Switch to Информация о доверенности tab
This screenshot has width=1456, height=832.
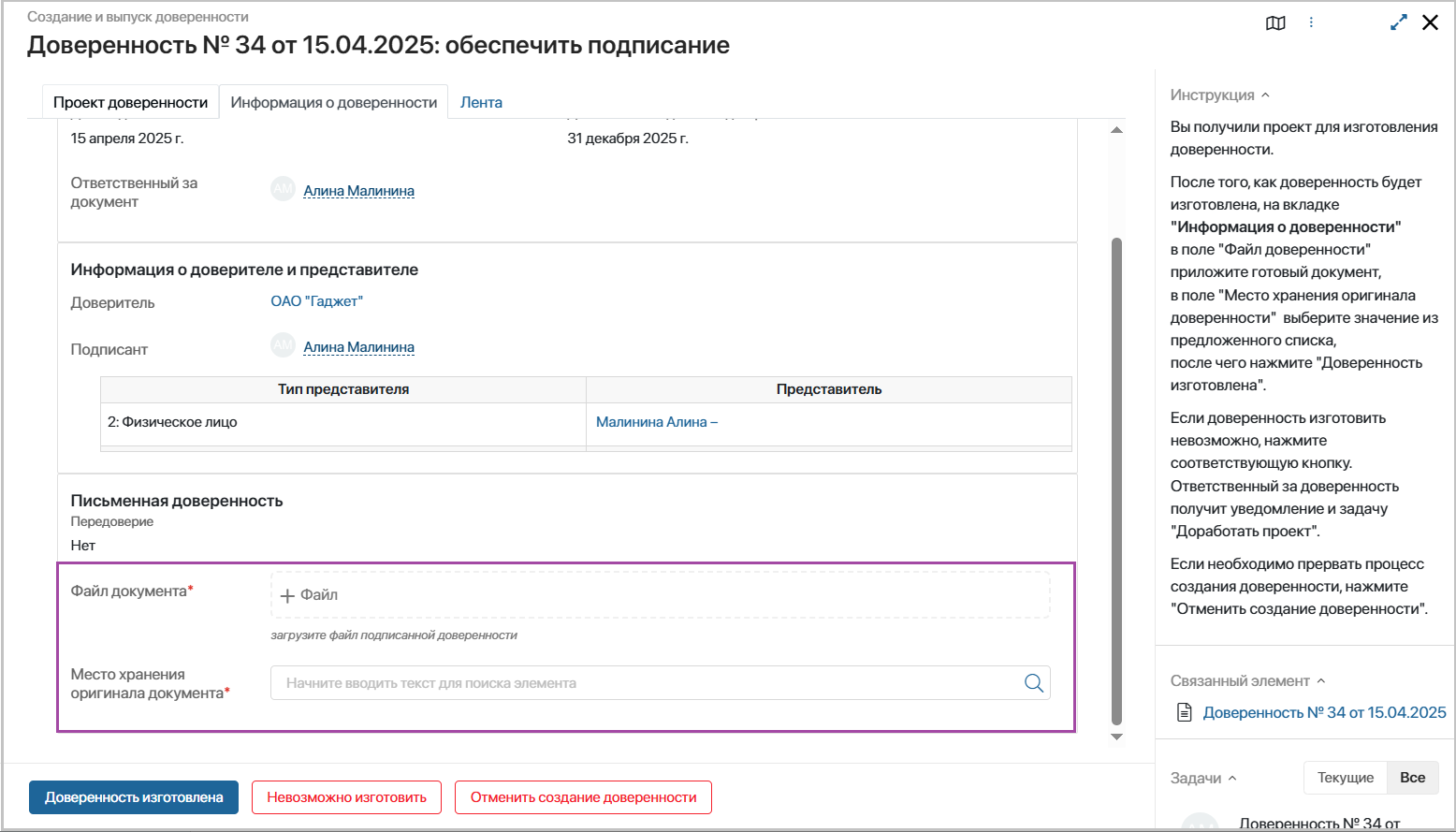pyautogui.click(x=334, y=102)
